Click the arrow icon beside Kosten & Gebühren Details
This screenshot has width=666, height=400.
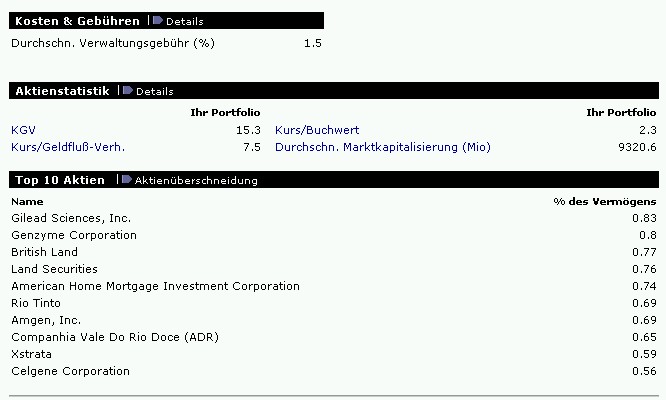(x=158, y=20)
